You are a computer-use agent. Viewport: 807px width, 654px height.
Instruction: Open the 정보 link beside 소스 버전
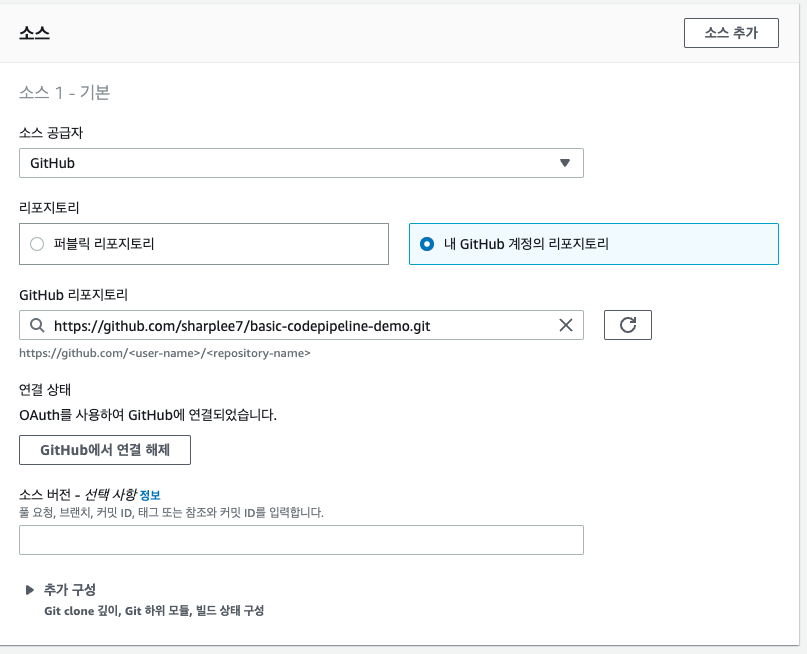tap(150, 495)
